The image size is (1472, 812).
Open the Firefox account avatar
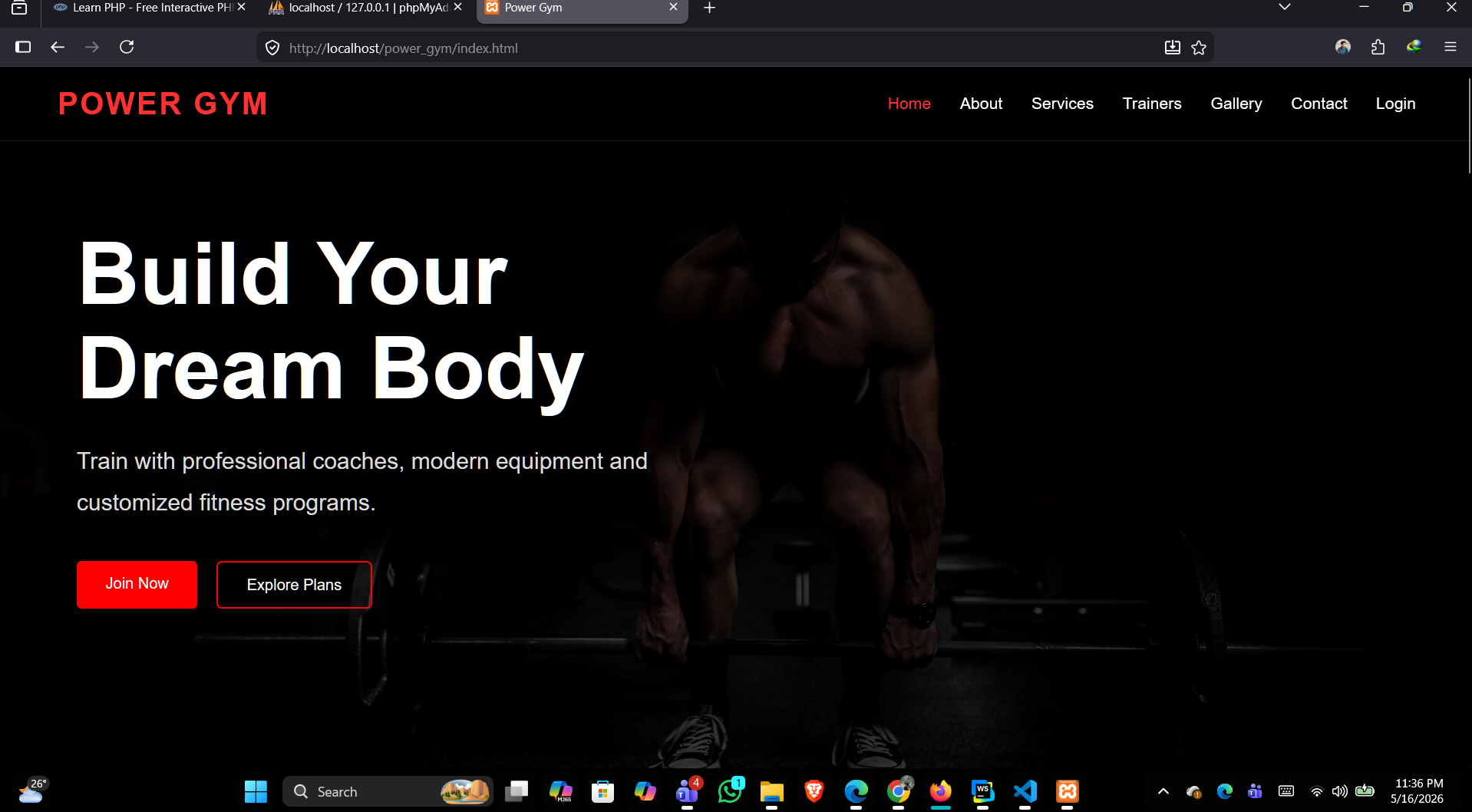[x=1343, y=47]
